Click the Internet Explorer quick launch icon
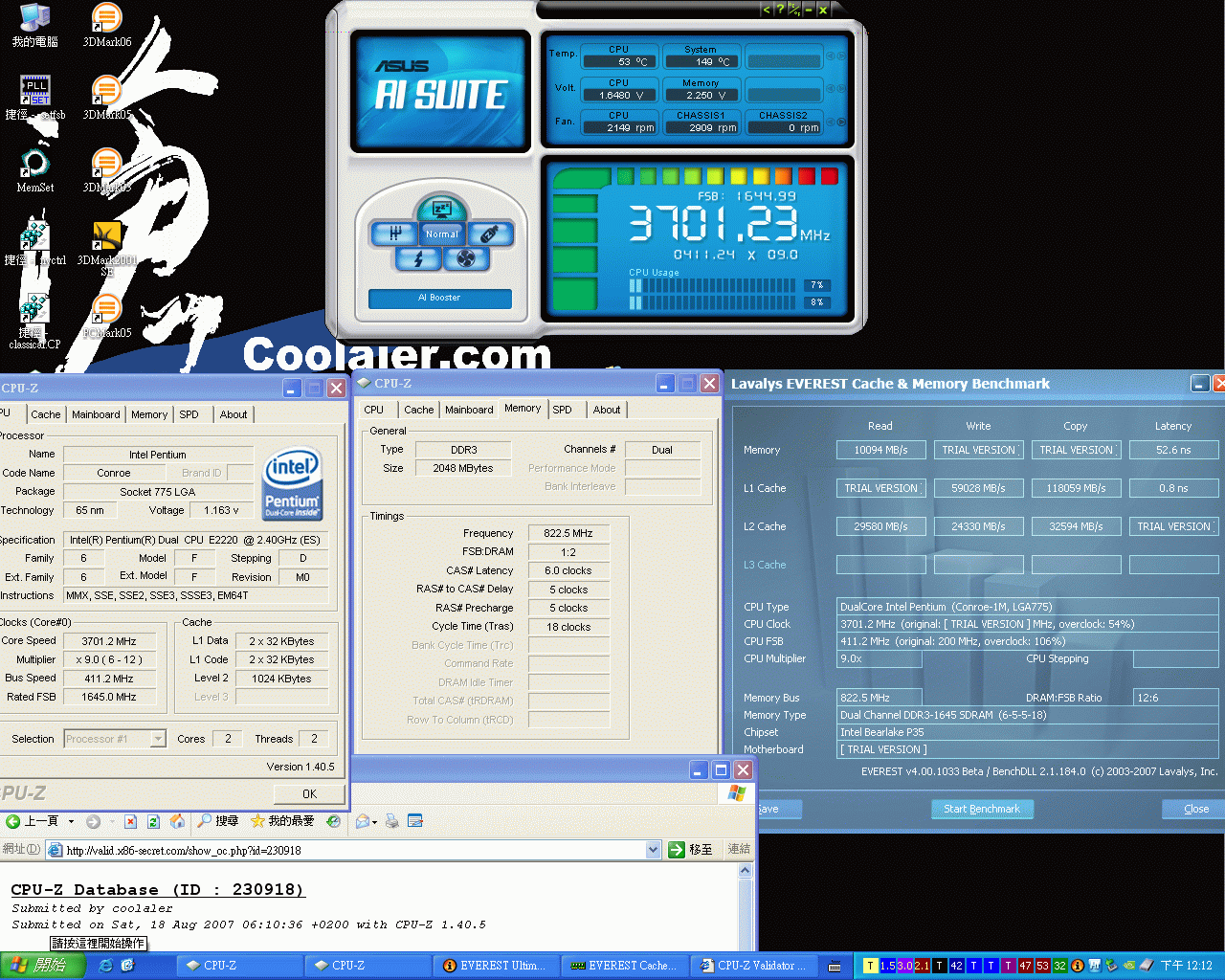Screen dimensions: 1225x980 tap(106, 966)
